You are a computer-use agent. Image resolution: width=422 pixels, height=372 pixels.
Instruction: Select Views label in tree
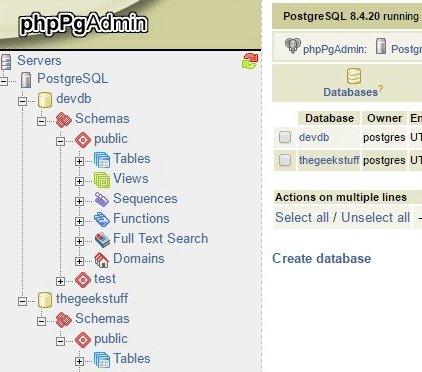(131, 179)
